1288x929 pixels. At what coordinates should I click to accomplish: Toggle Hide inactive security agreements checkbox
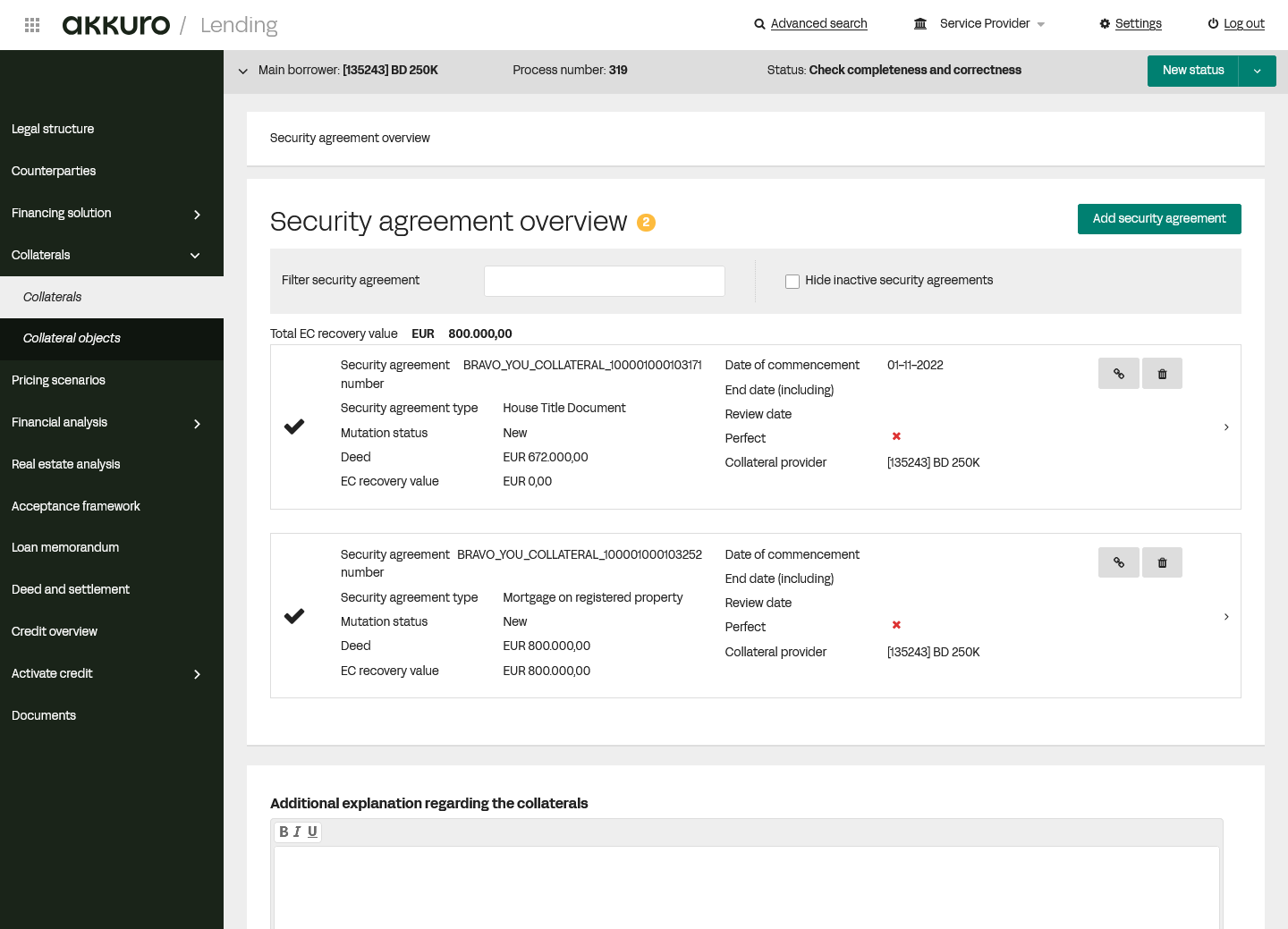click(x=792, y=282)
